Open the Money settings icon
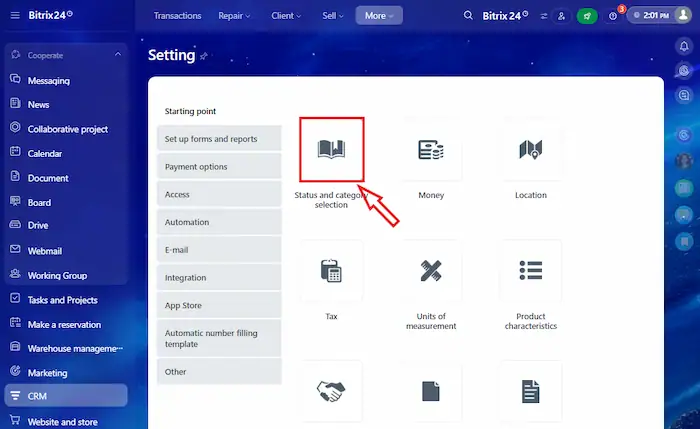Image resolution: width=700 pixels, height=429 pixels. coord(431,149)
